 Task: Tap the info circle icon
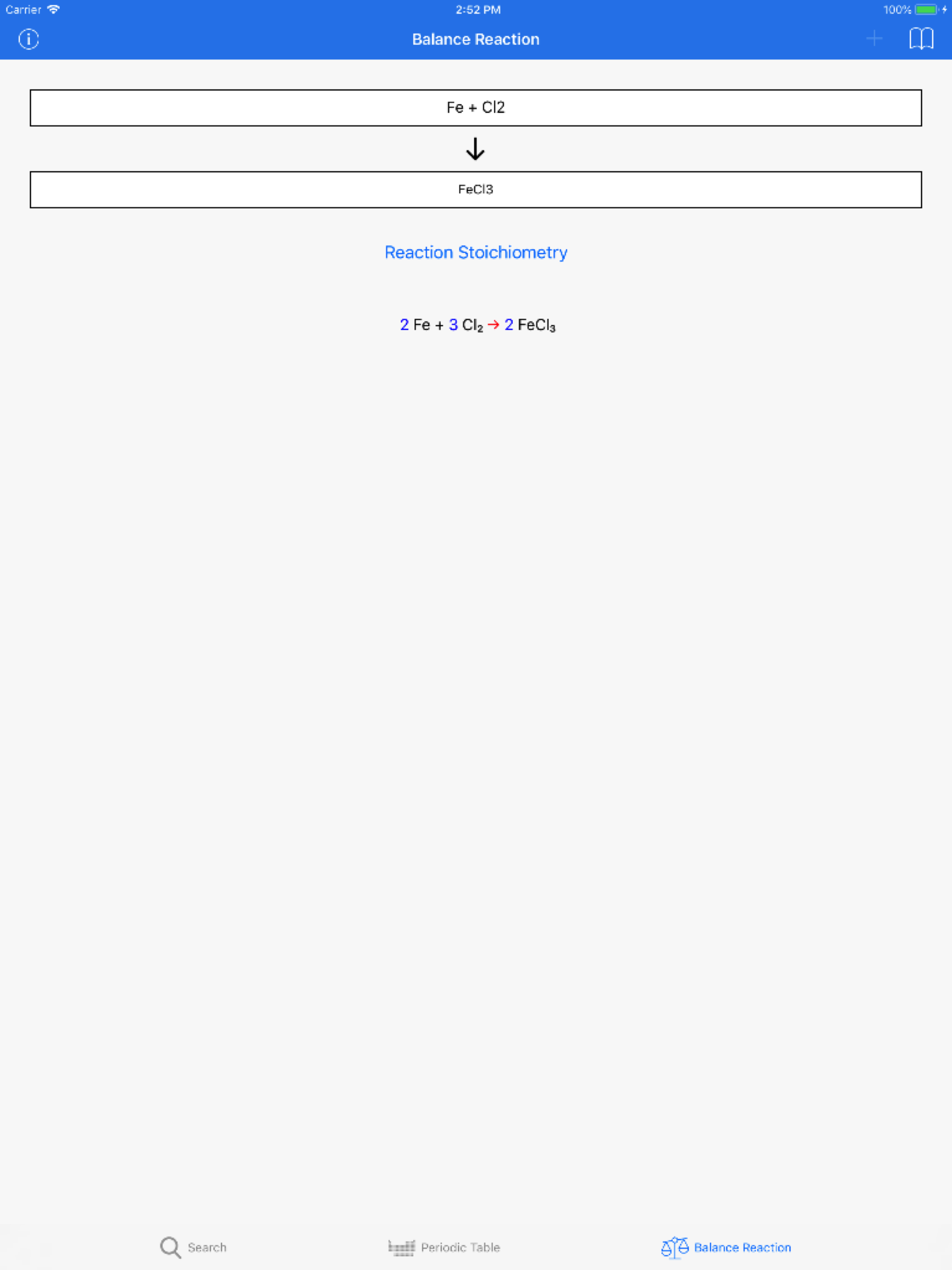29,39
